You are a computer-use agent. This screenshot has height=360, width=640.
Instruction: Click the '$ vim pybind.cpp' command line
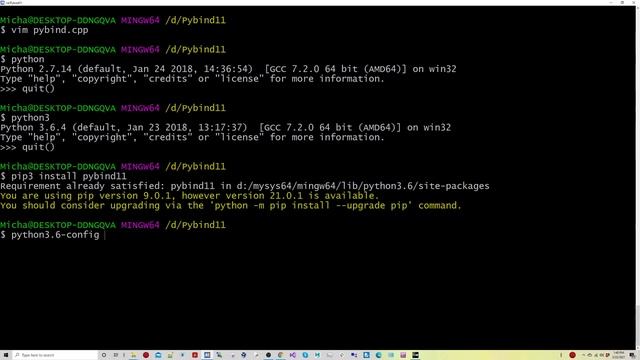[44, 30]
